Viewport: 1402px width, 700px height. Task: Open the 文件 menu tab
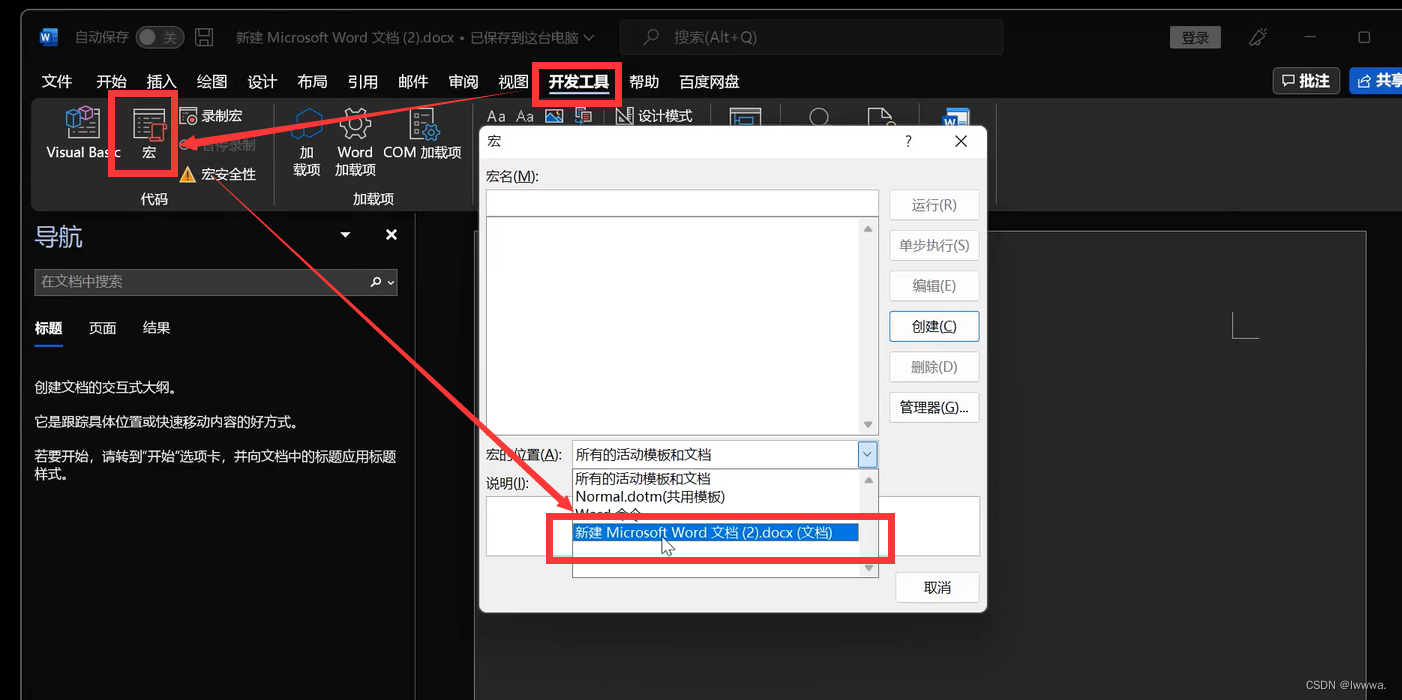pos(57,81)
